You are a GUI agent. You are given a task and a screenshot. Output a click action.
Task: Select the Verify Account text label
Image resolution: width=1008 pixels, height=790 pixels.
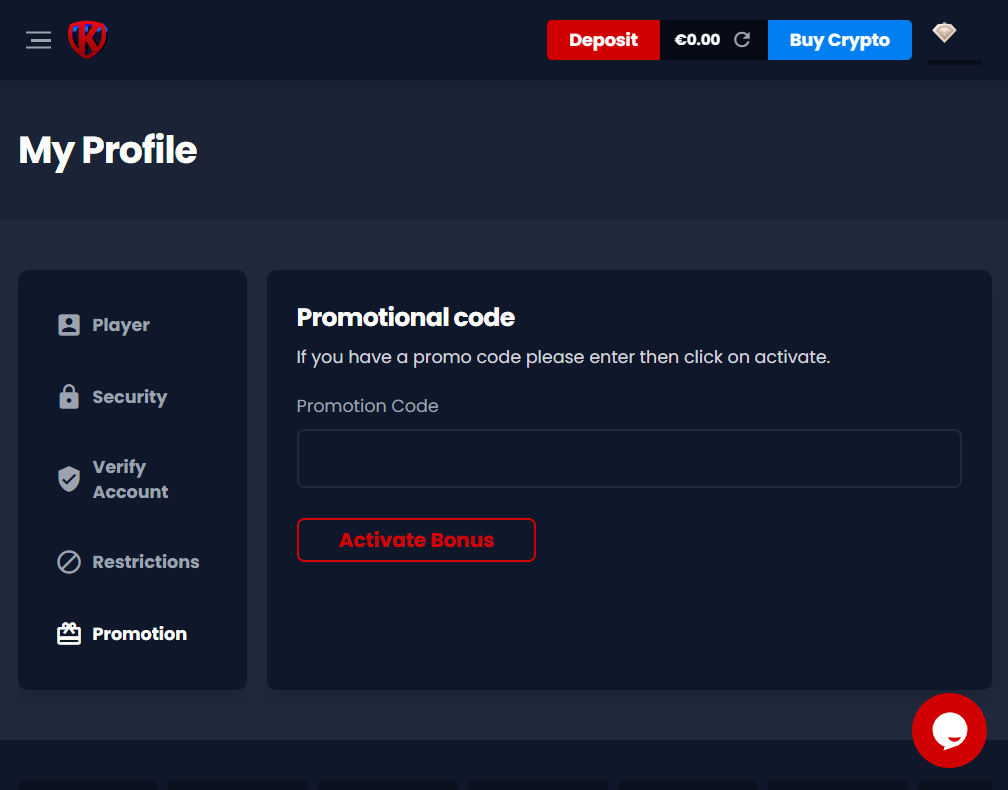tap(130, 479)
